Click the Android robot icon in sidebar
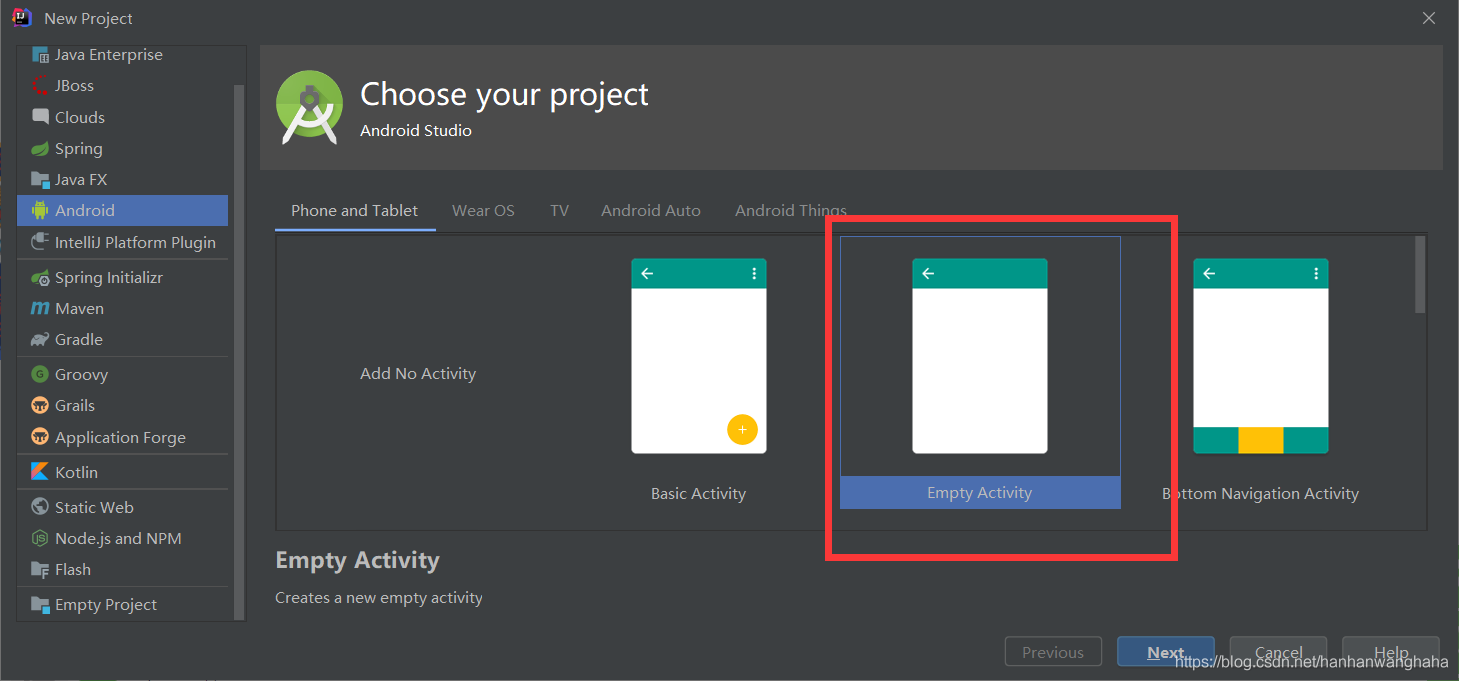This screenshot has width=1459, height=681. (40, 211)
